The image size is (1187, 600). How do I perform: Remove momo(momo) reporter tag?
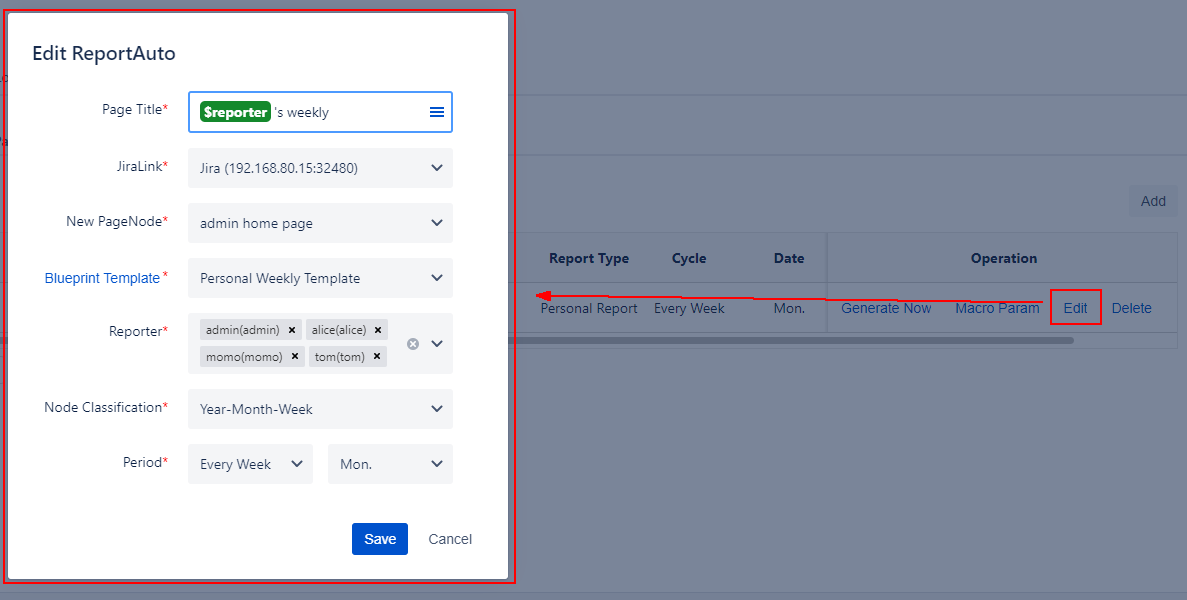pyautogui.click(x=295, y=357)
